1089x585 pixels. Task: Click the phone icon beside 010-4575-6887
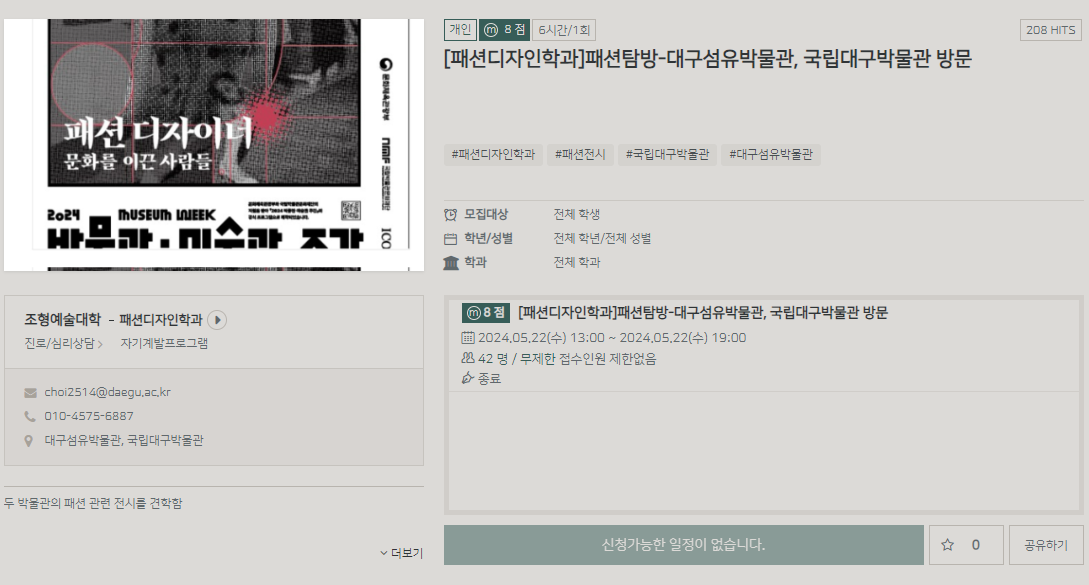(x=30, y=416)
